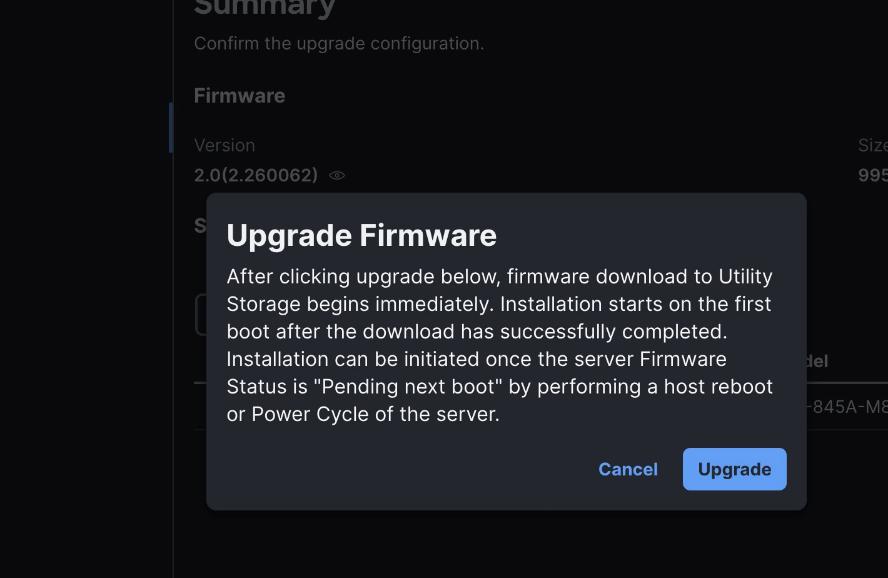Click the Version label
The image size is (888, 578).
click(x=224, y=145)
